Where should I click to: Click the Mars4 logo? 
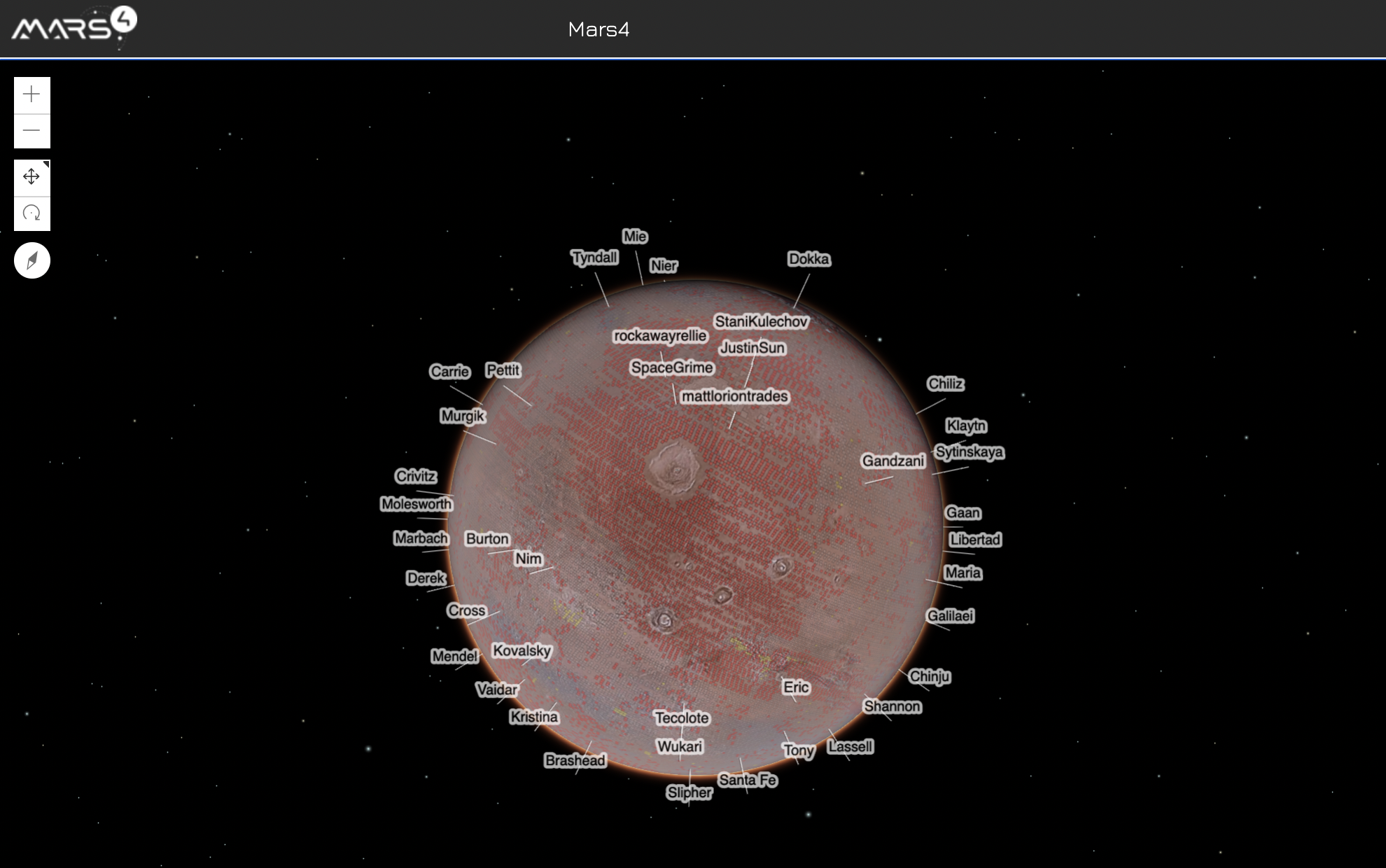point(73,26)
